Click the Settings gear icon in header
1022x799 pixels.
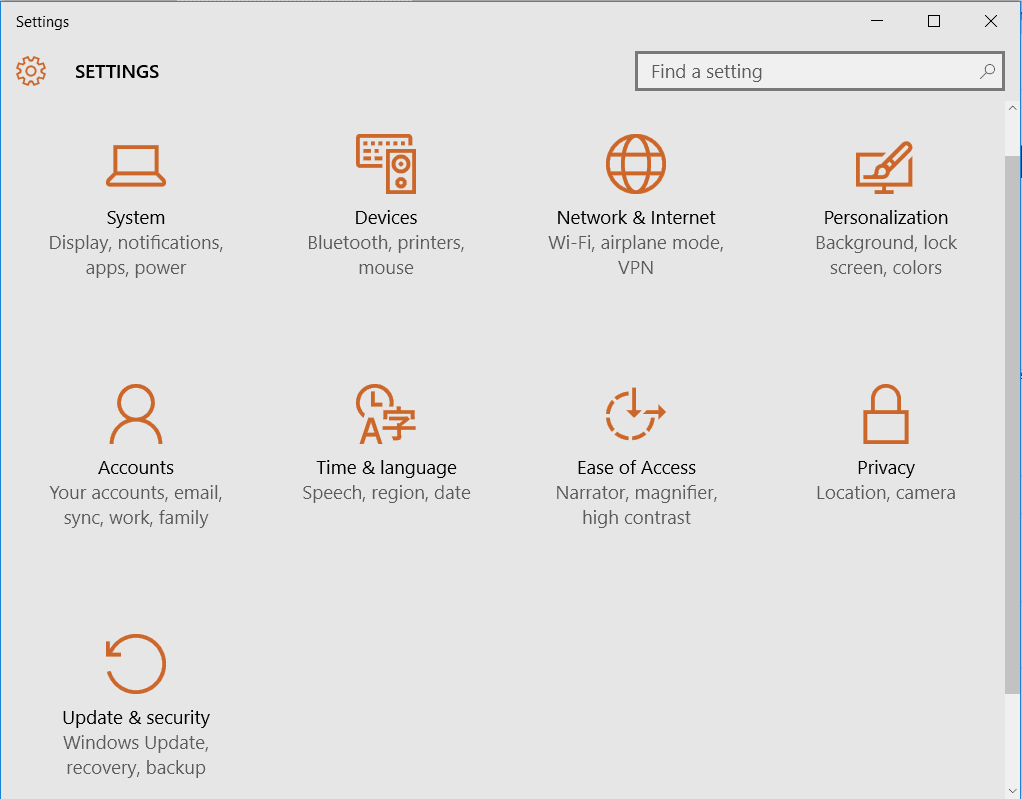click(31, 71)
